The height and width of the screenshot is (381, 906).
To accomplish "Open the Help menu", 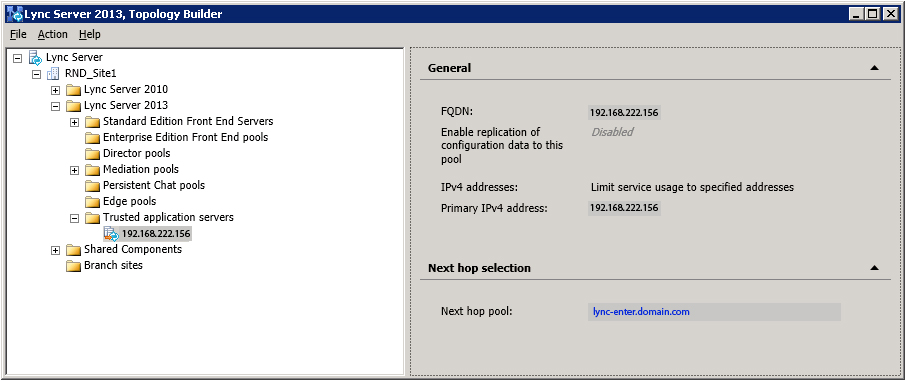I will pos(90,34).
